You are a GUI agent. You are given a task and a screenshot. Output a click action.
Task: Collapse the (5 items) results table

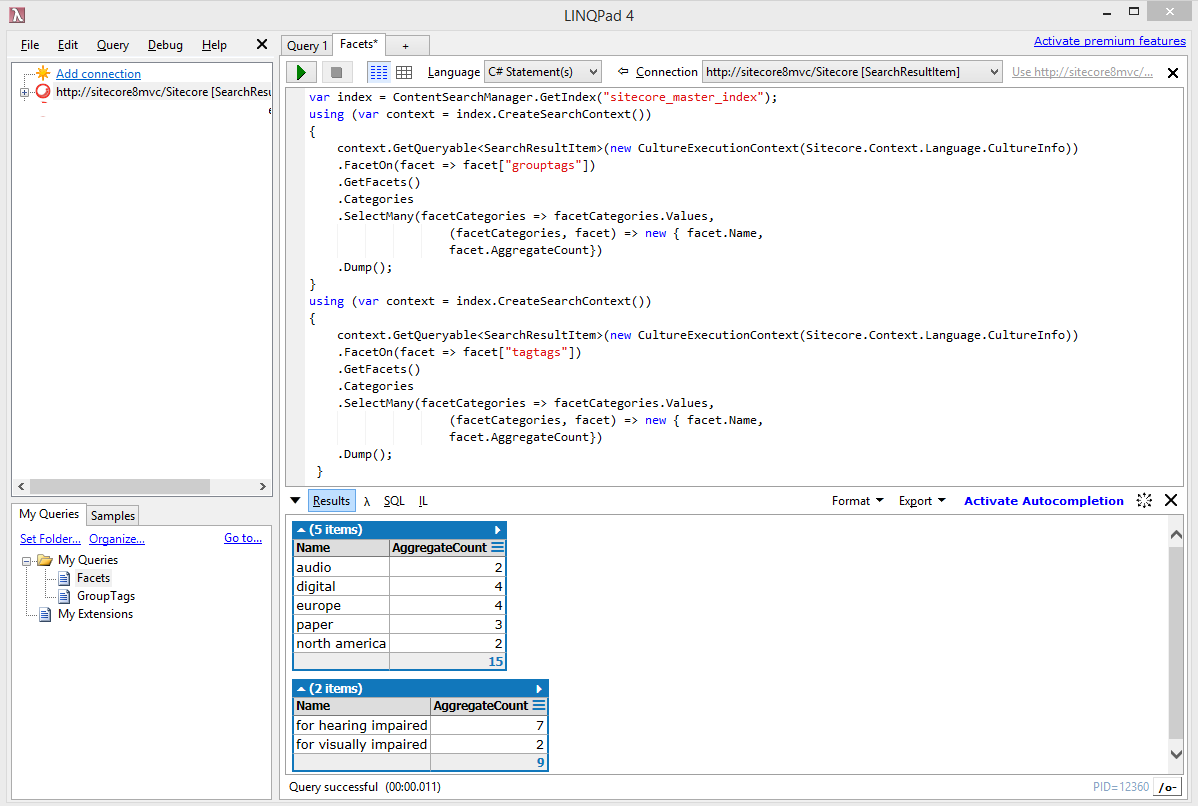tap(302, 530)
